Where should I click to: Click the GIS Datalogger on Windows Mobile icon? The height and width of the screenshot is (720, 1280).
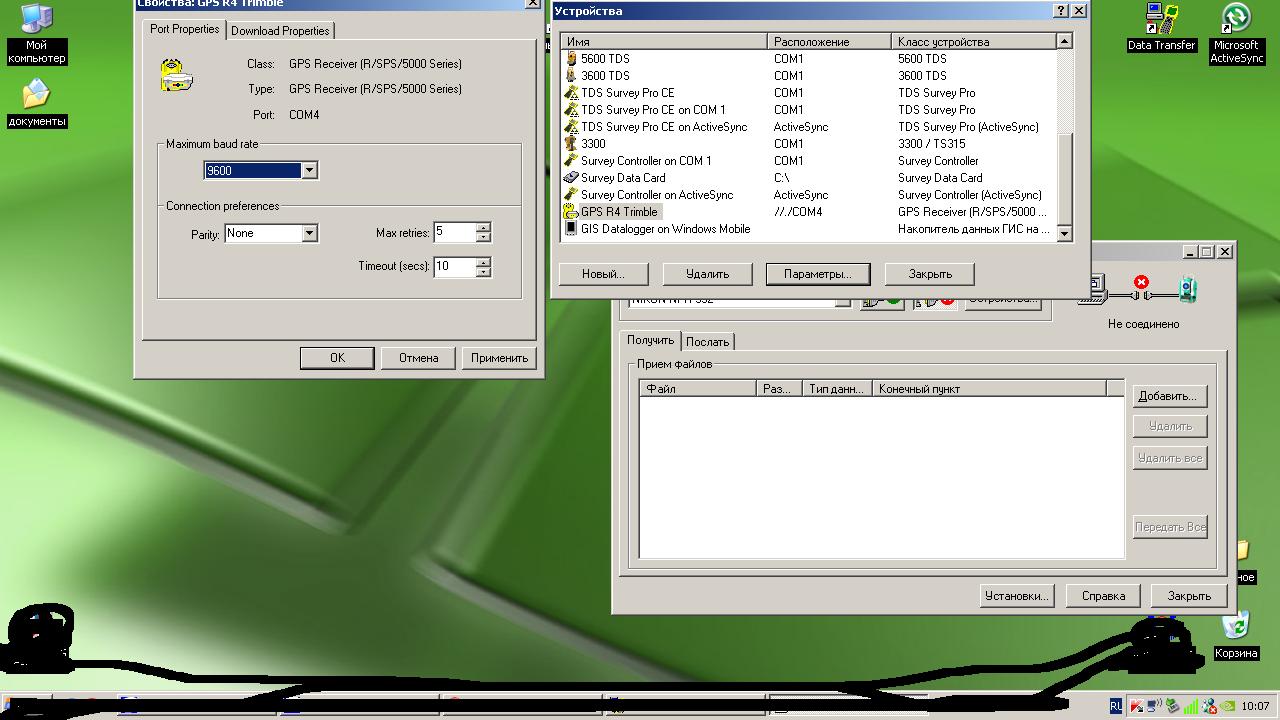(571, 228)
